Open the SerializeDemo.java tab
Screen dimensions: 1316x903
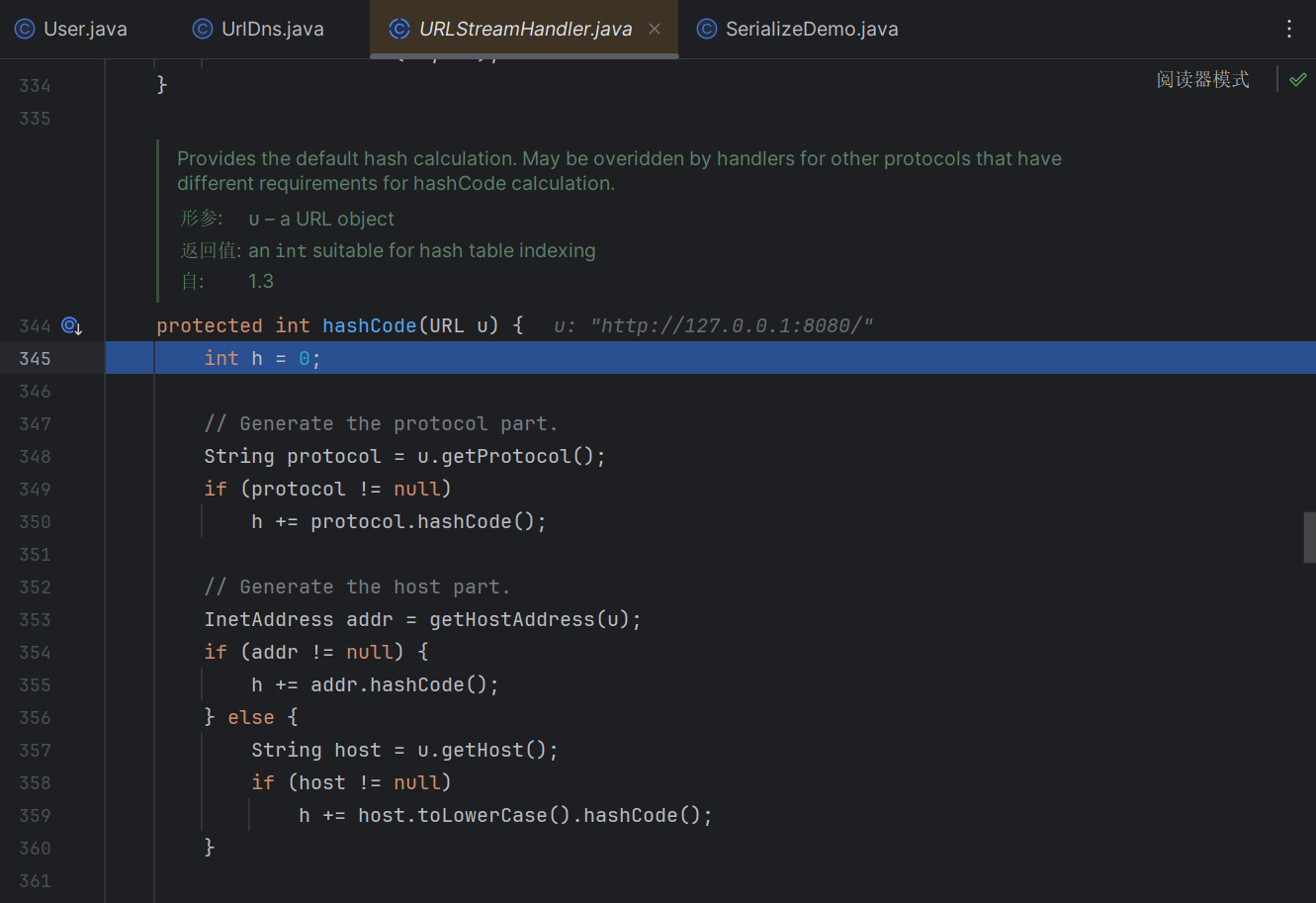click(811, 29)
